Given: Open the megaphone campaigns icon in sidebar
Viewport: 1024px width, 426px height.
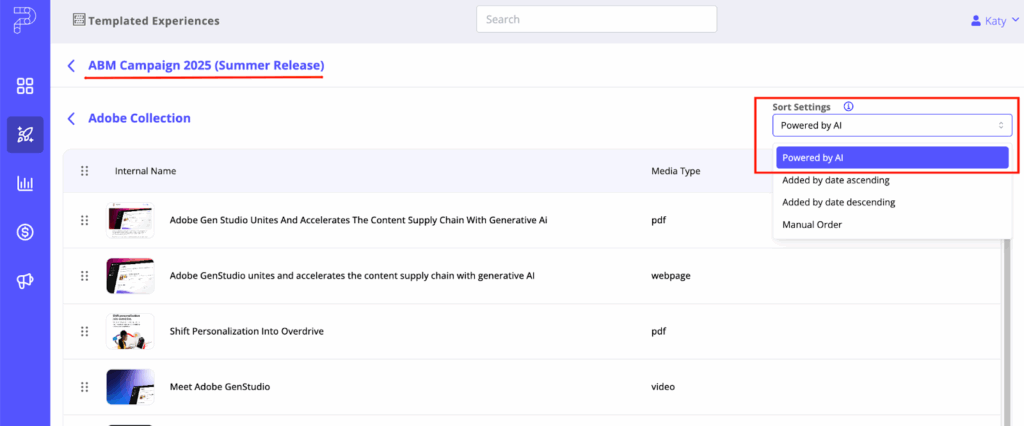Looking at the screenshot, I should [x=25, y=281].
